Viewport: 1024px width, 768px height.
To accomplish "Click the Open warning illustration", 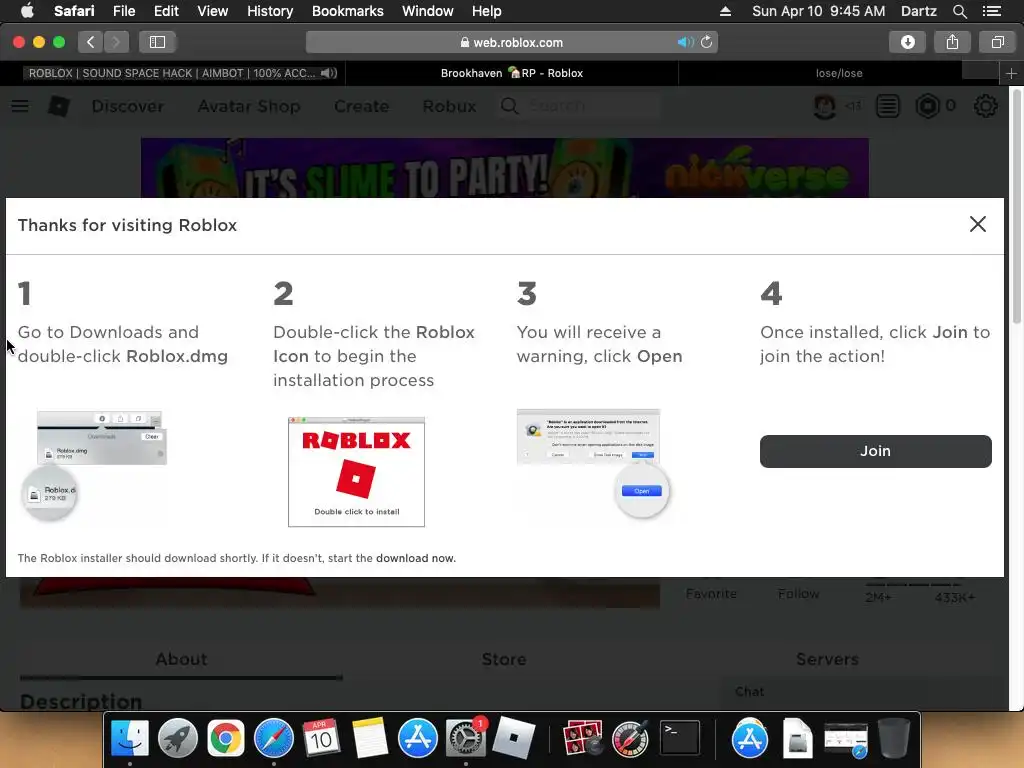I will [593, 463].
